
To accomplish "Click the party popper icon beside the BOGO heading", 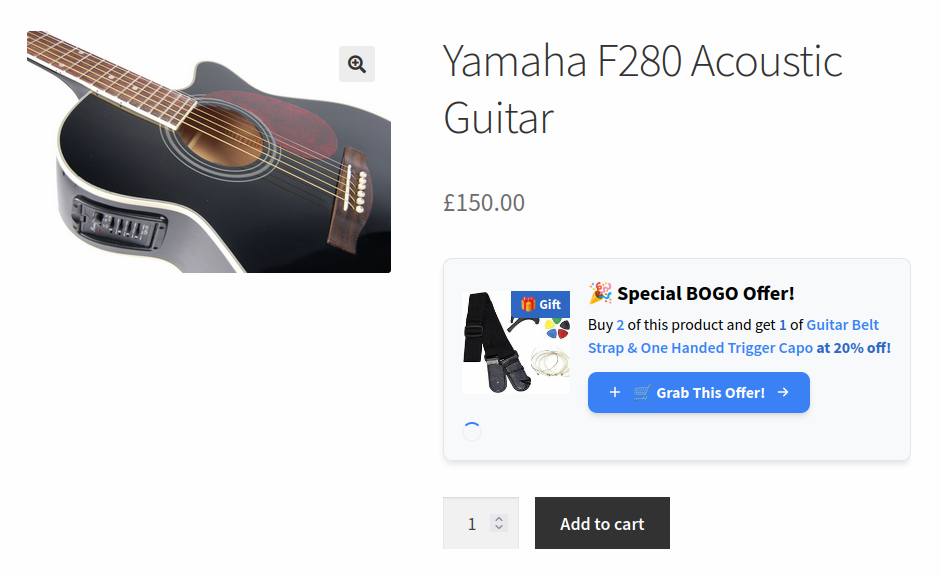I will click(600, 293).
